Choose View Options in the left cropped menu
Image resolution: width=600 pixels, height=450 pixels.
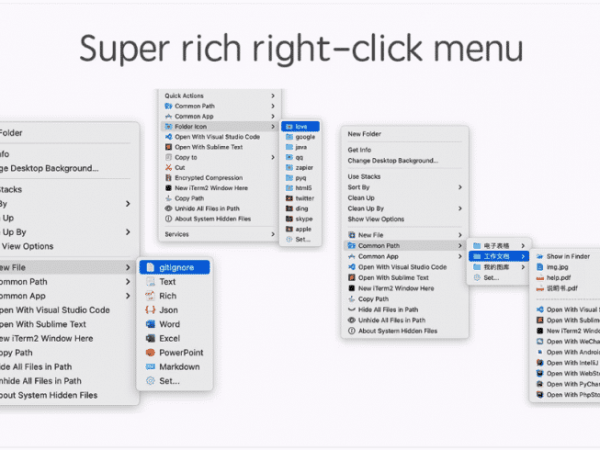(28, 246)
